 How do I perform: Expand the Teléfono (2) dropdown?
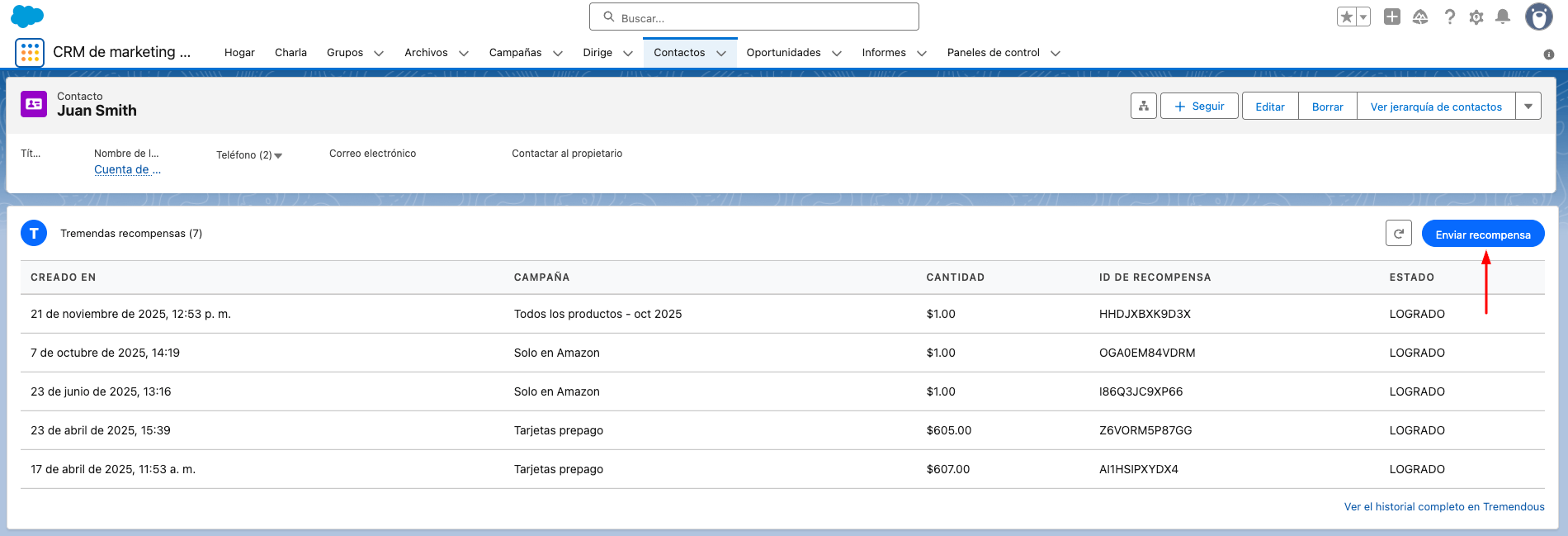(x=278, y=155)
